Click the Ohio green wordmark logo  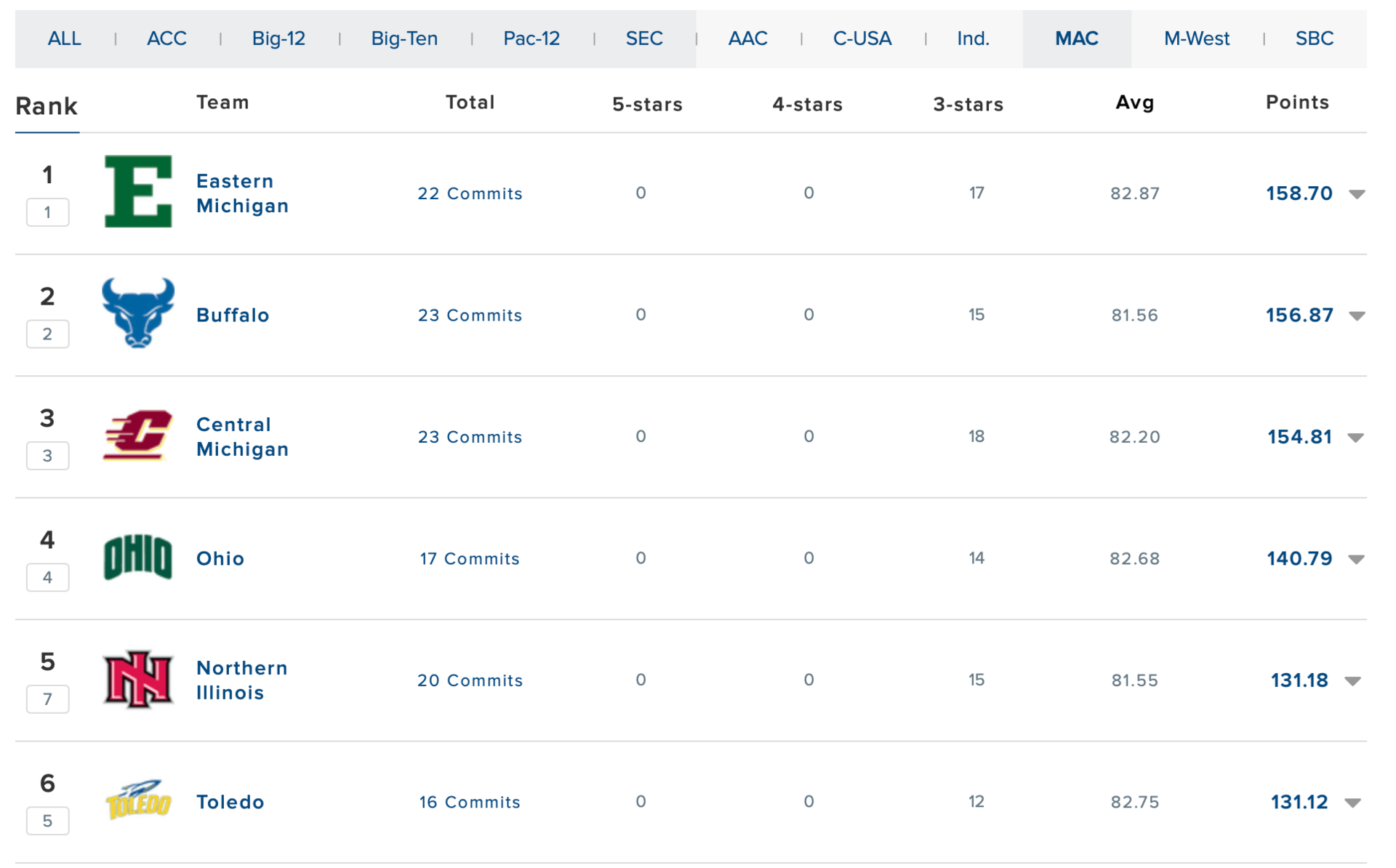(x=138, y=558)
